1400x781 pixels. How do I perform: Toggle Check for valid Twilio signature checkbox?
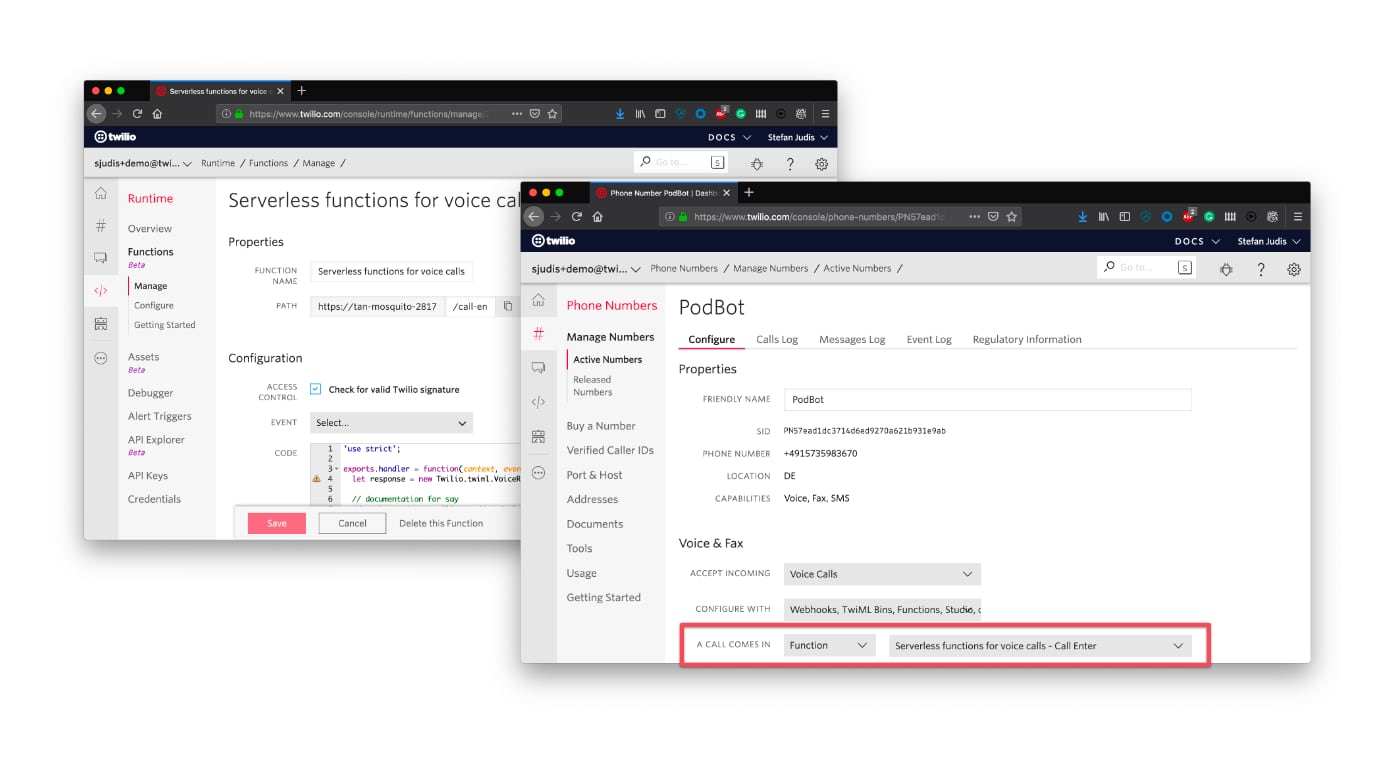[315, 389]
